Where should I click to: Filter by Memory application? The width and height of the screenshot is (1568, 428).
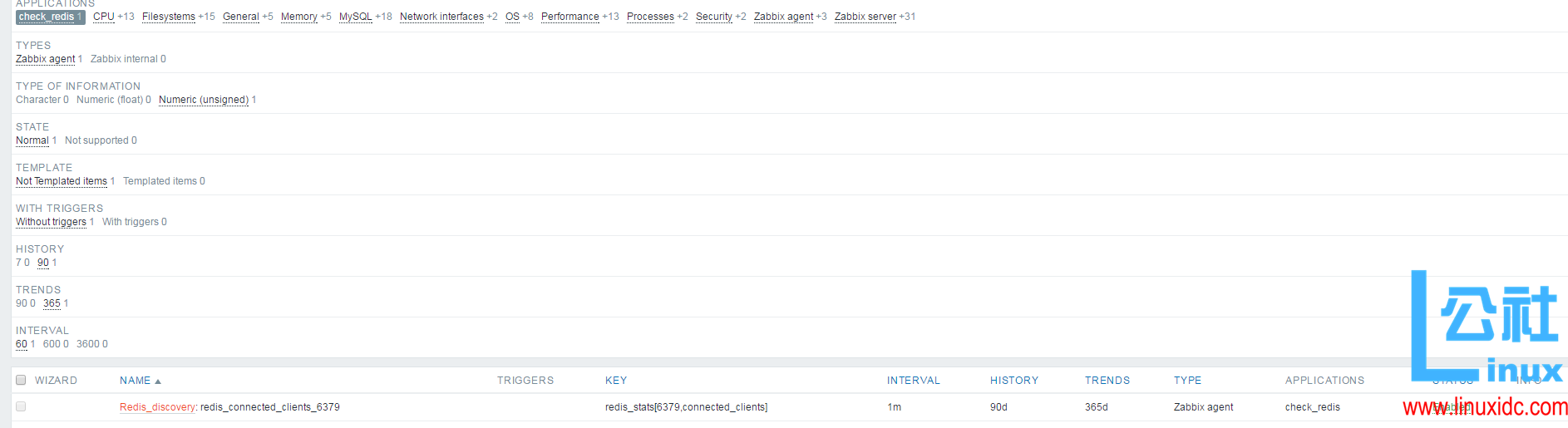pos(299,17)
